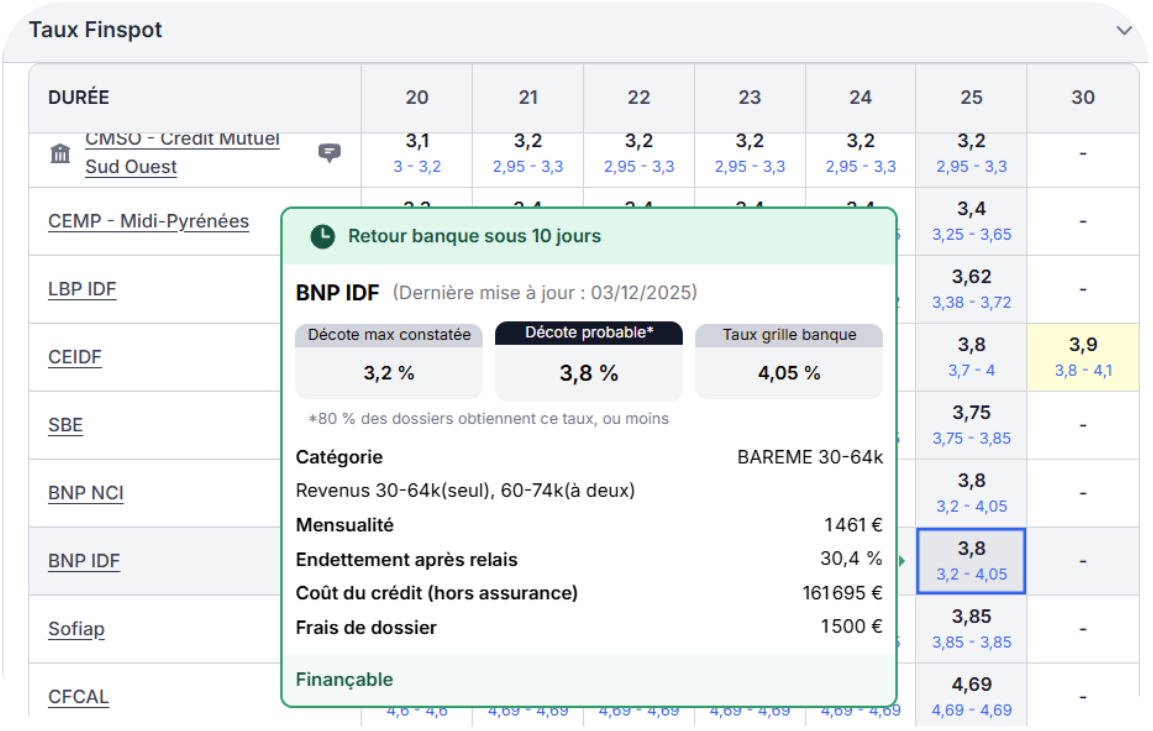Click the 21 years duration column header
Screen dimensions: 1153x731
[528, 98]
